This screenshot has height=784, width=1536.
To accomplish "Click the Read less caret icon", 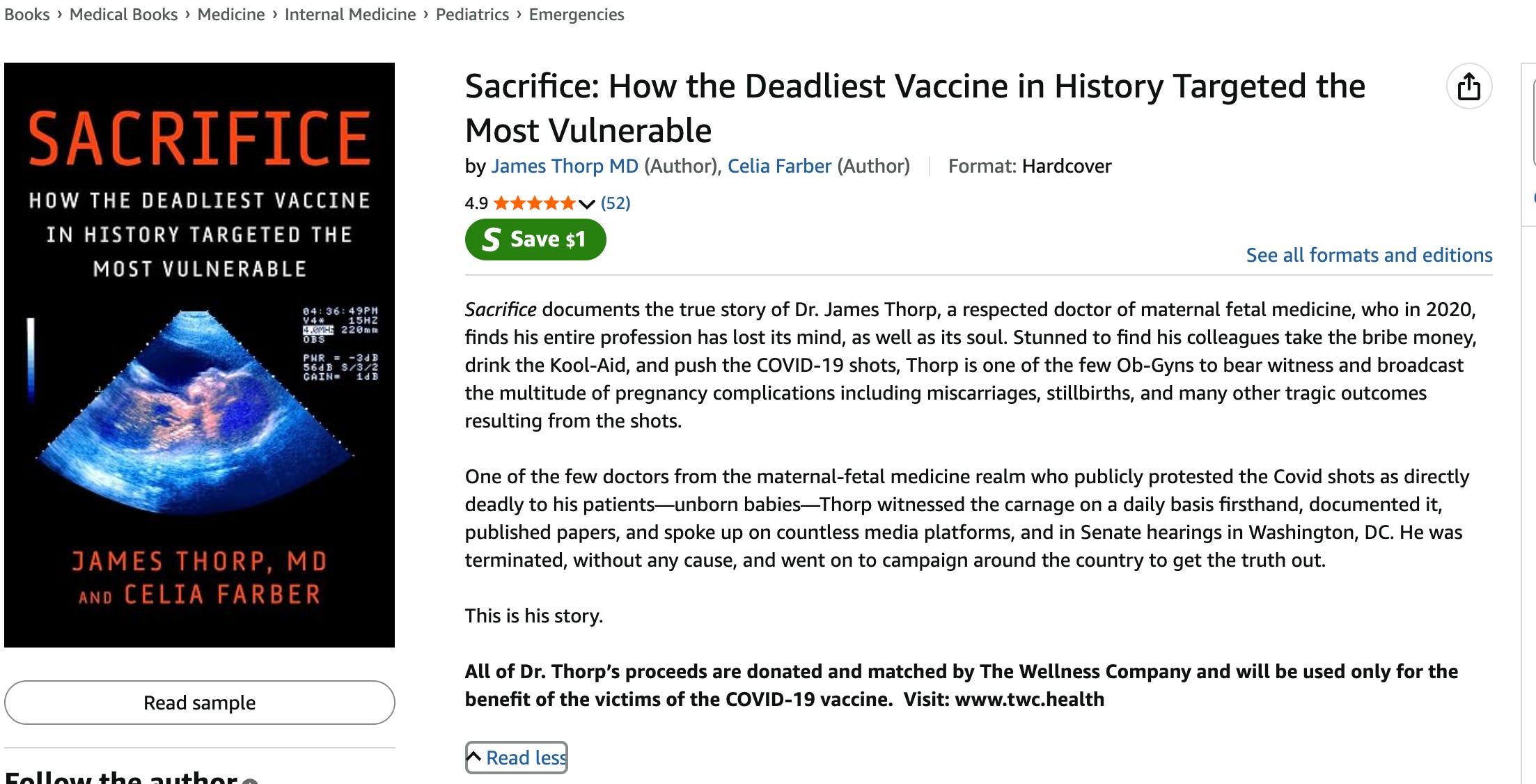I will pos(473,756).
